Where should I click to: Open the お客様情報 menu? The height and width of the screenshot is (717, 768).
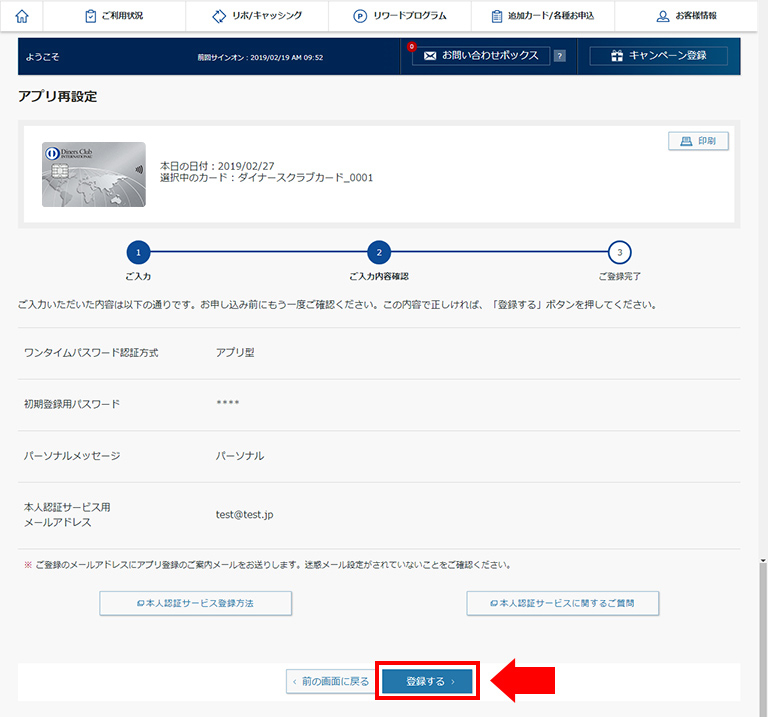(686, 16)
